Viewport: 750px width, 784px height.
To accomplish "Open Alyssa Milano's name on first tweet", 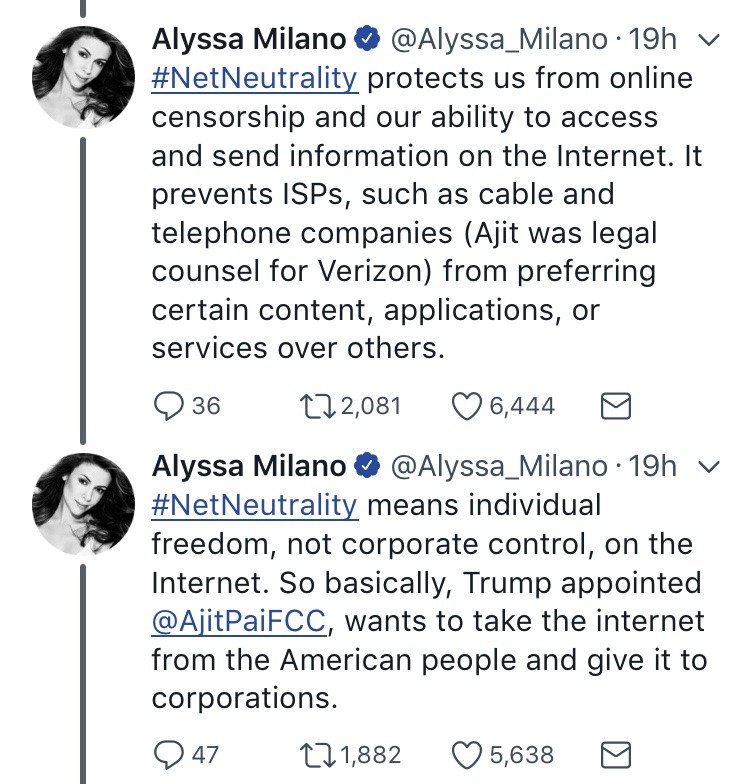I will pos(249,40).
